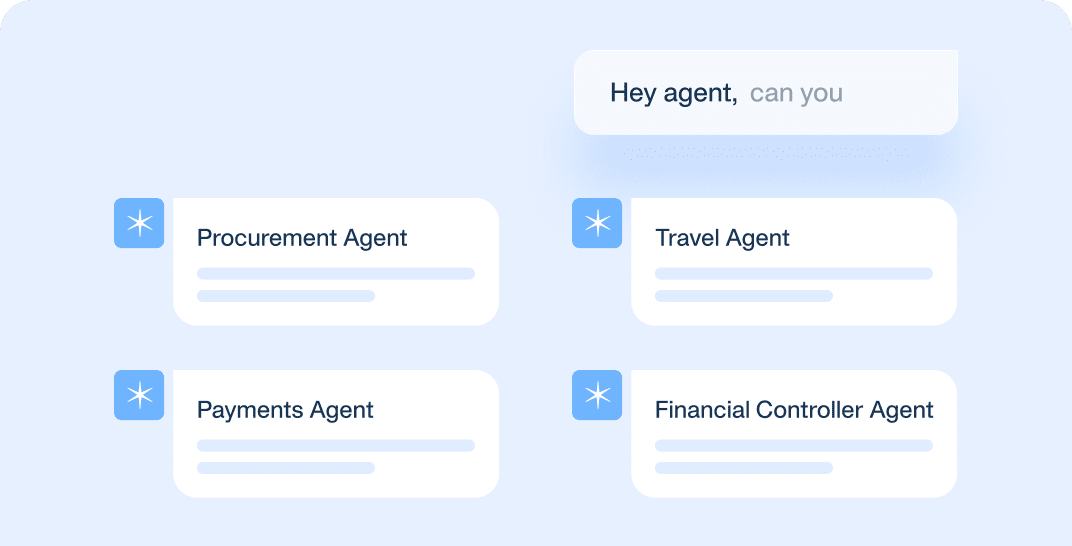Screen dimensions: 1072x546
Task: Click the 'Hey agent,' typed text
Action: (673, 93)
